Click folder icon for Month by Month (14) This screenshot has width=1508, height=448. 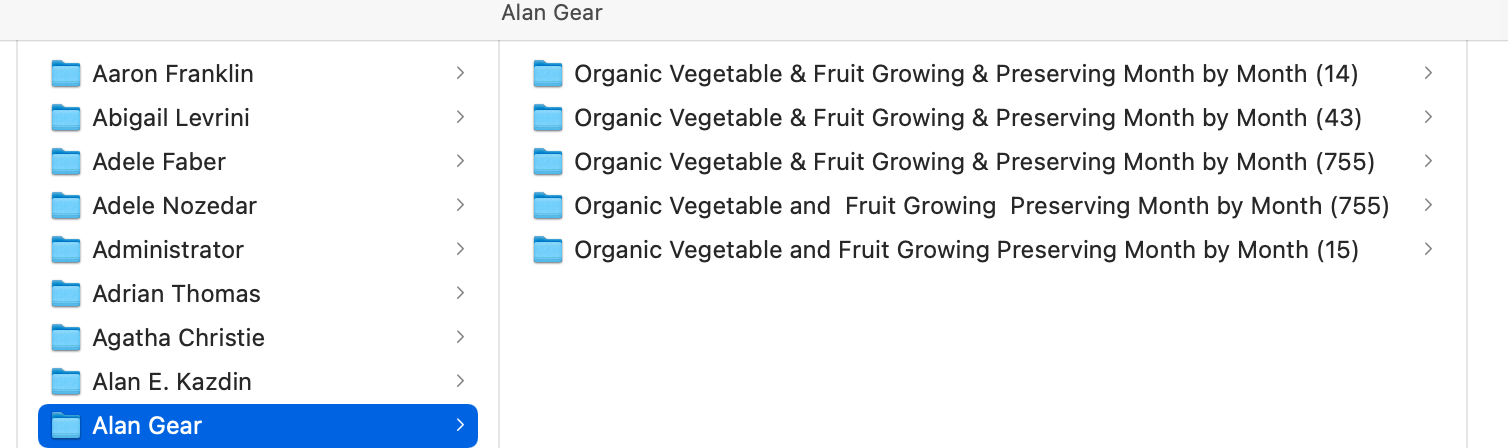click(x=548, y=74)
